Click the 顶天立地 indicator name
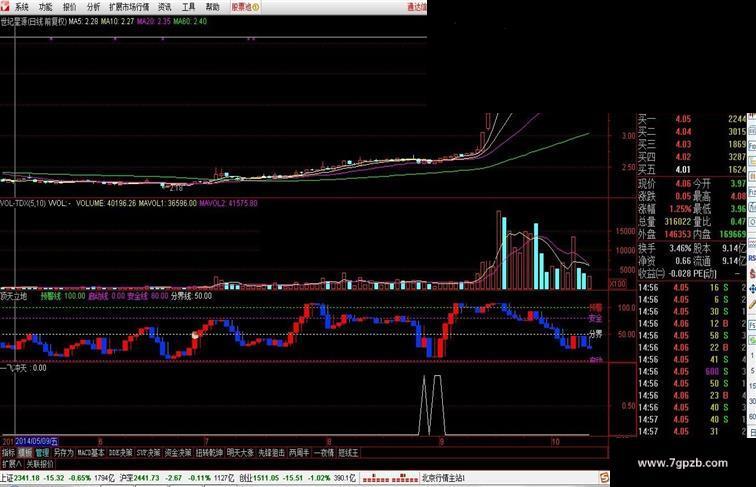This screenshot has width=756, height=487. tap(14, 296)
